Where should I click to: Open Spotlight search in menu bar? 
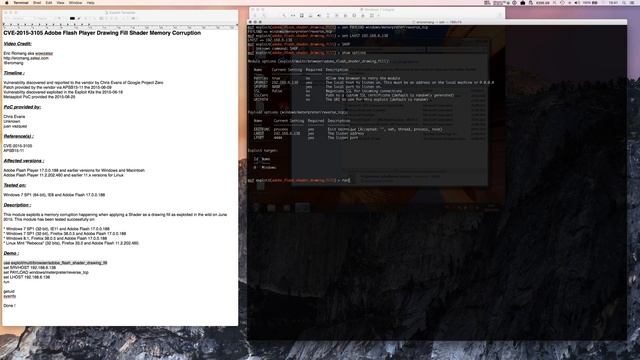(624, 2)
